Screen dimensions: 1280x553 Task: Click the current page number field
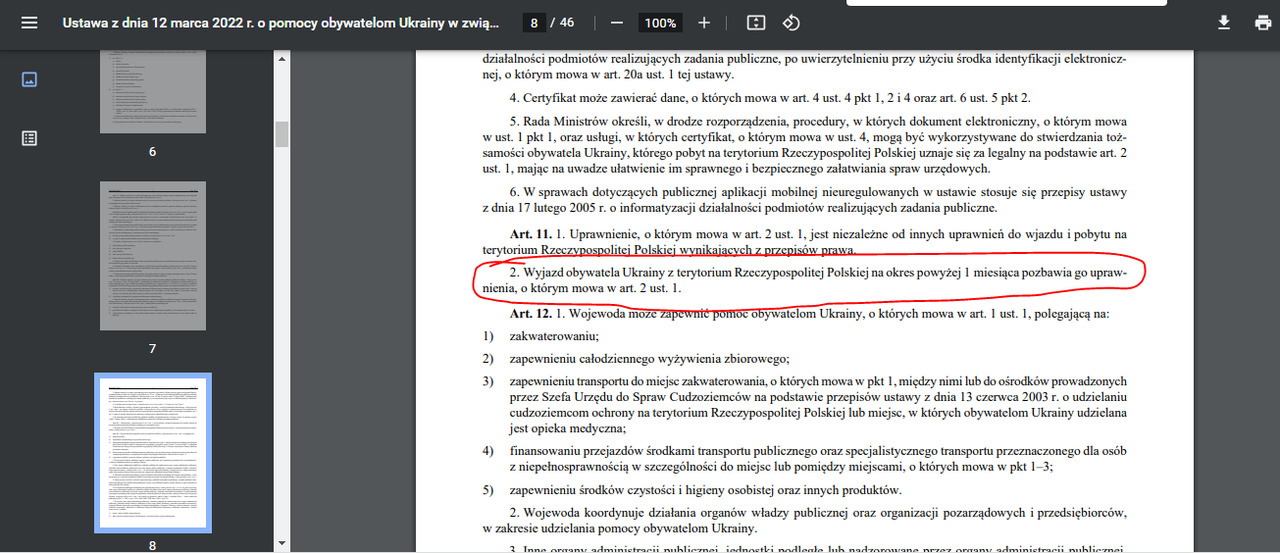tap(535, 22)
